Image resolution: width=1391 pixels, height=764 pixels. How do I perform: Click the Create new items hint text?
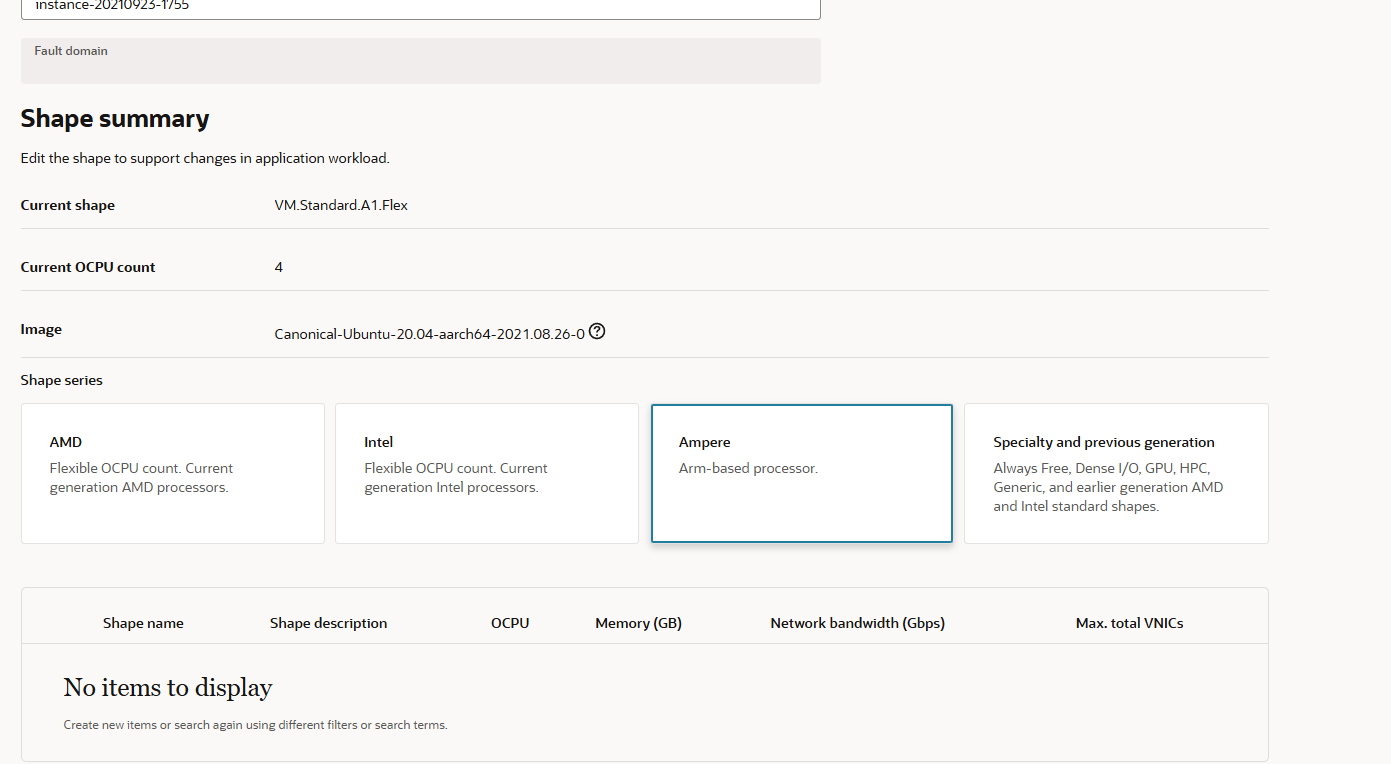pos(255,725)
